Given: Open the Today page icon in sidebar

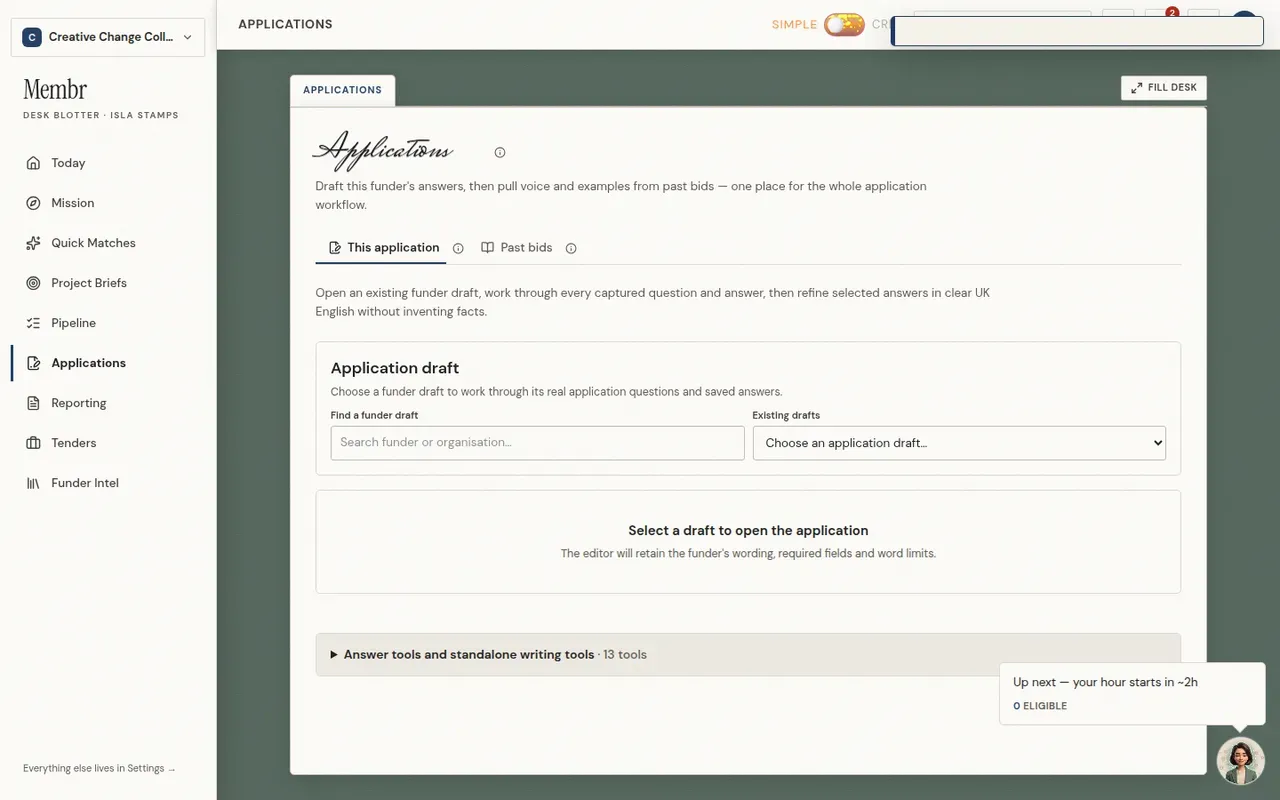Looking at the screenshot, I should point(33,163).
